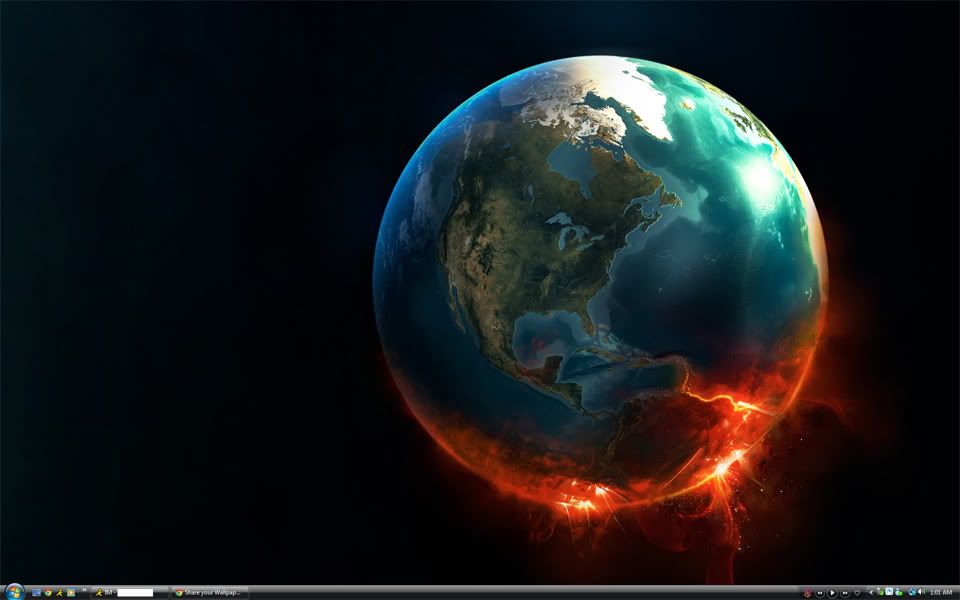Skip to next track in taskbar player
960x600 pixels.
pos(845,593)
